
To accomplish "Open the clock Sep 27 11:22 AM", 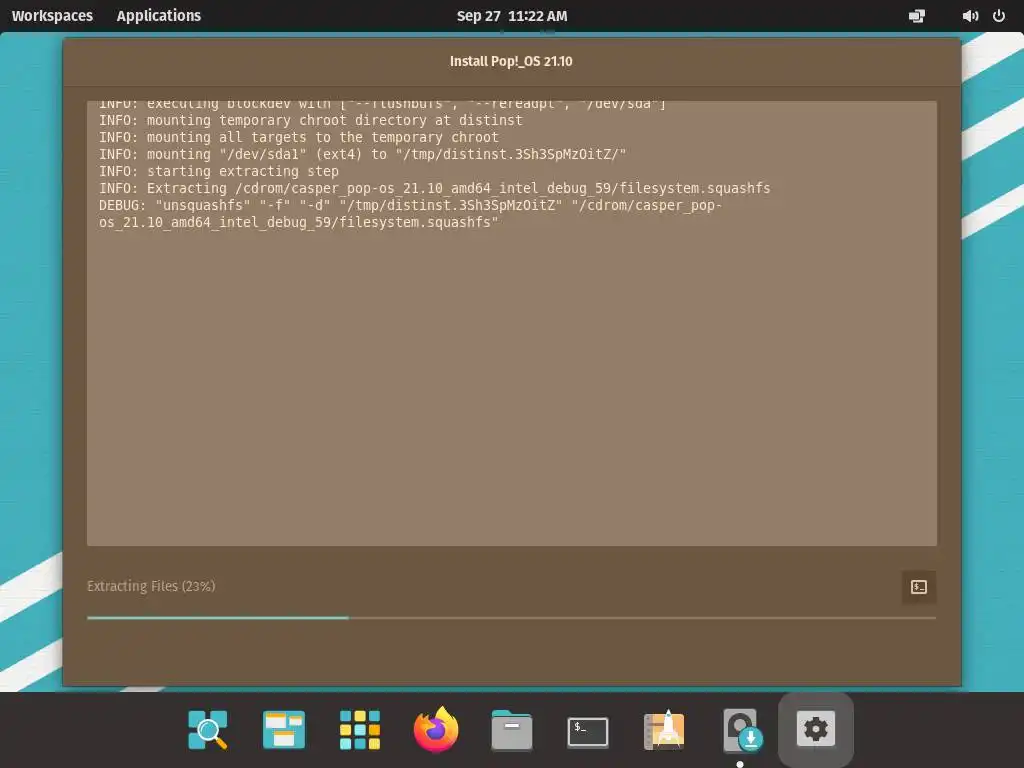I will pyautogui.click(x=511, y=16).
